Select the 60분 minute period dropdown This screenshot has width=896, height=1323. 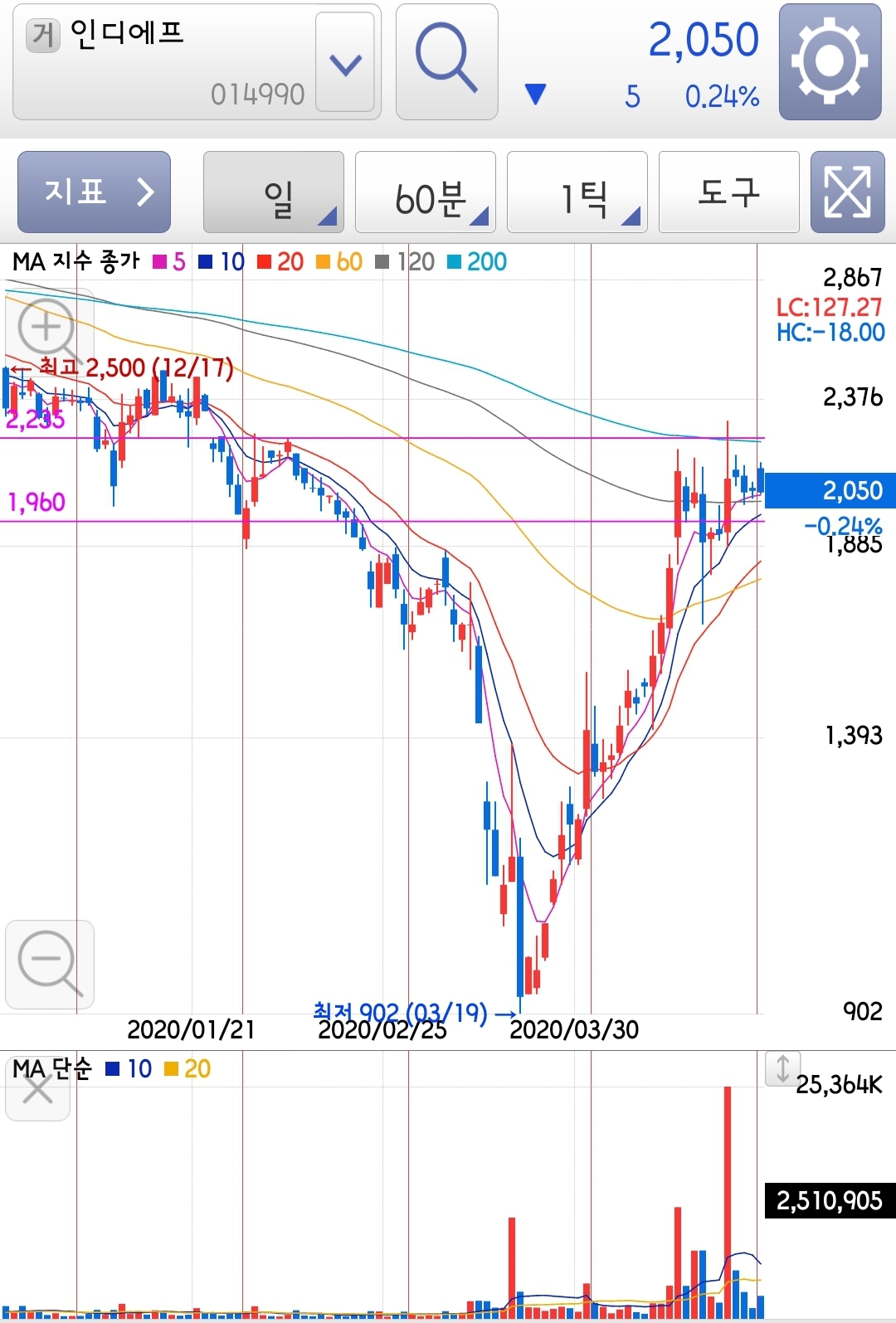click(426, 192)
